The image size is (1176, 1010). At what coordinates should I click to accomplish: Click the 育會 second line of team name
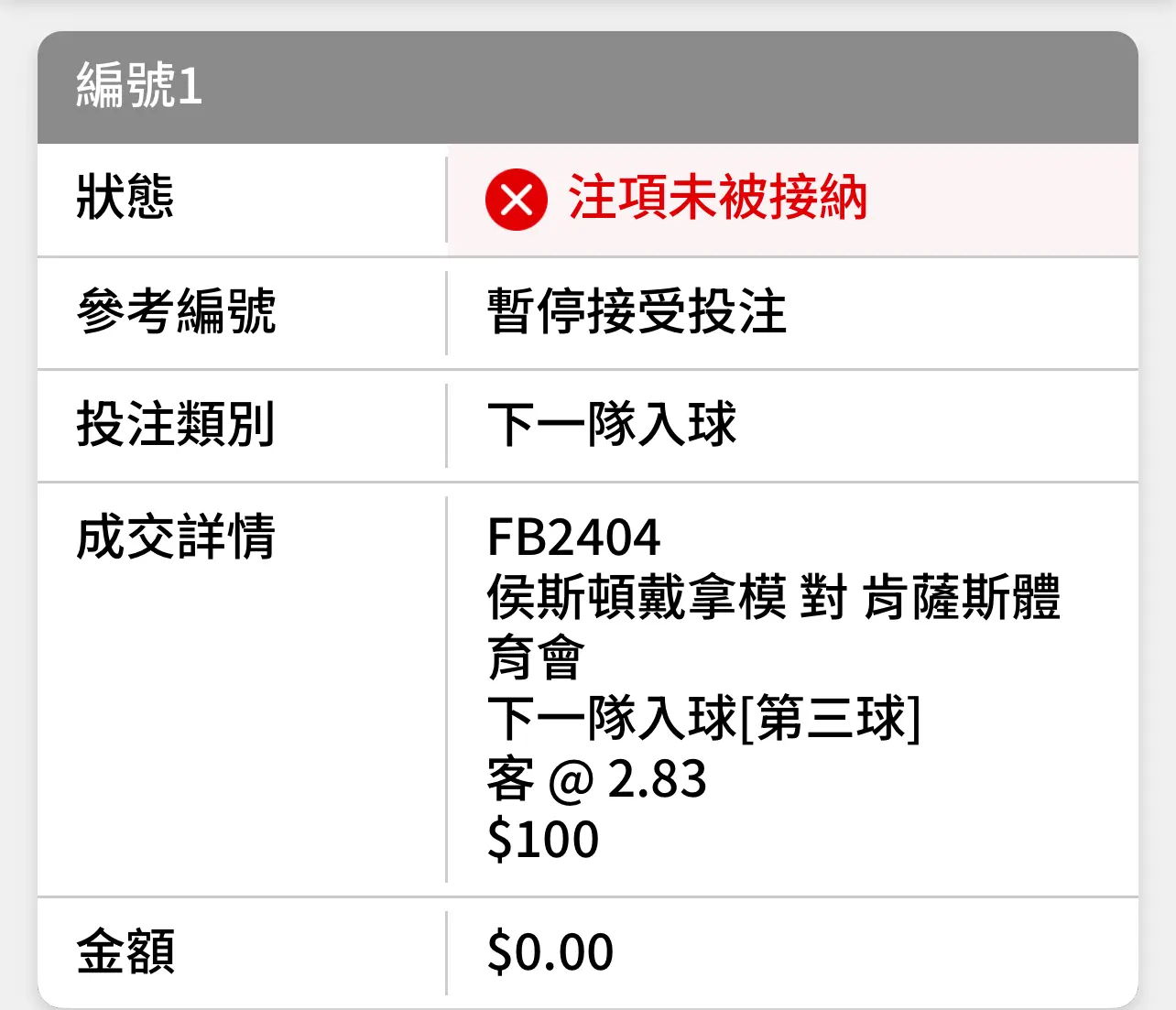coord(536,657)
